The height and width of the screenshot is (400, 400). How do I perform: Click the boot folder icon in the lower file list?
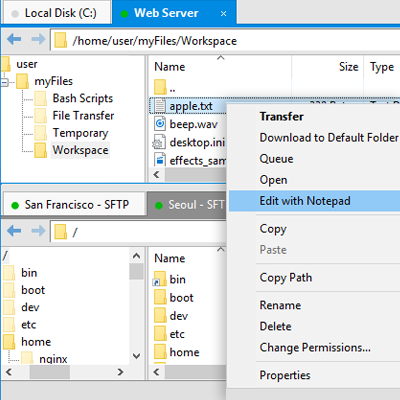[160, 297]
